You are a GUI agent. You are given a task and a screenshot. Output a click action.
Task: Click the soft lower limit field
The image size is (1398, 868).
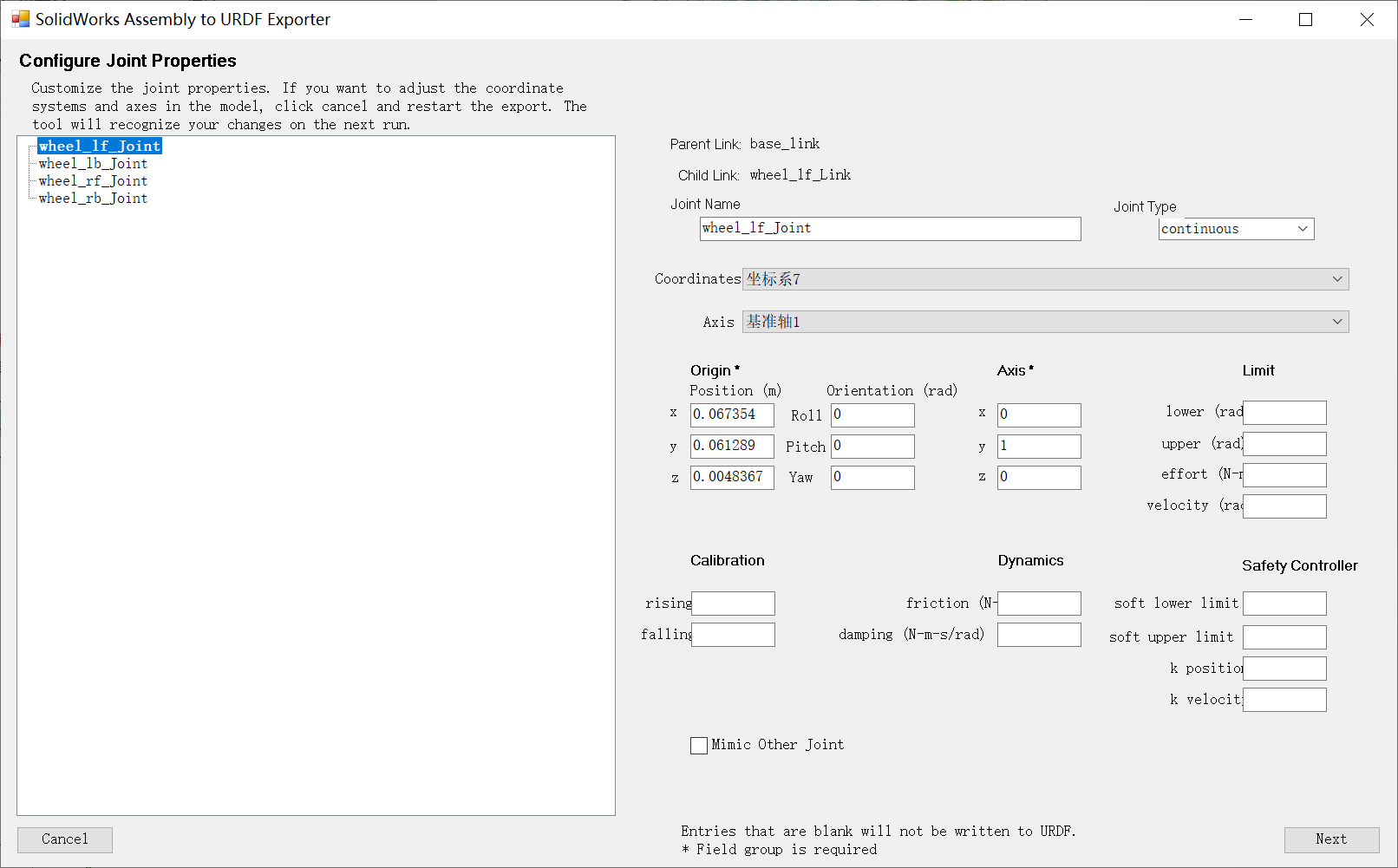tap(1284, 604)
